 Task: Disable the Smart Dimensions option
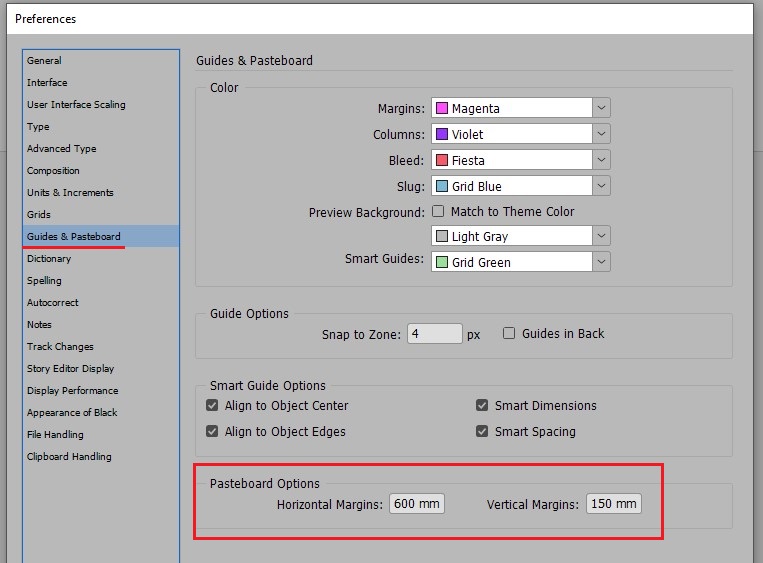click(x=483, y=406)
